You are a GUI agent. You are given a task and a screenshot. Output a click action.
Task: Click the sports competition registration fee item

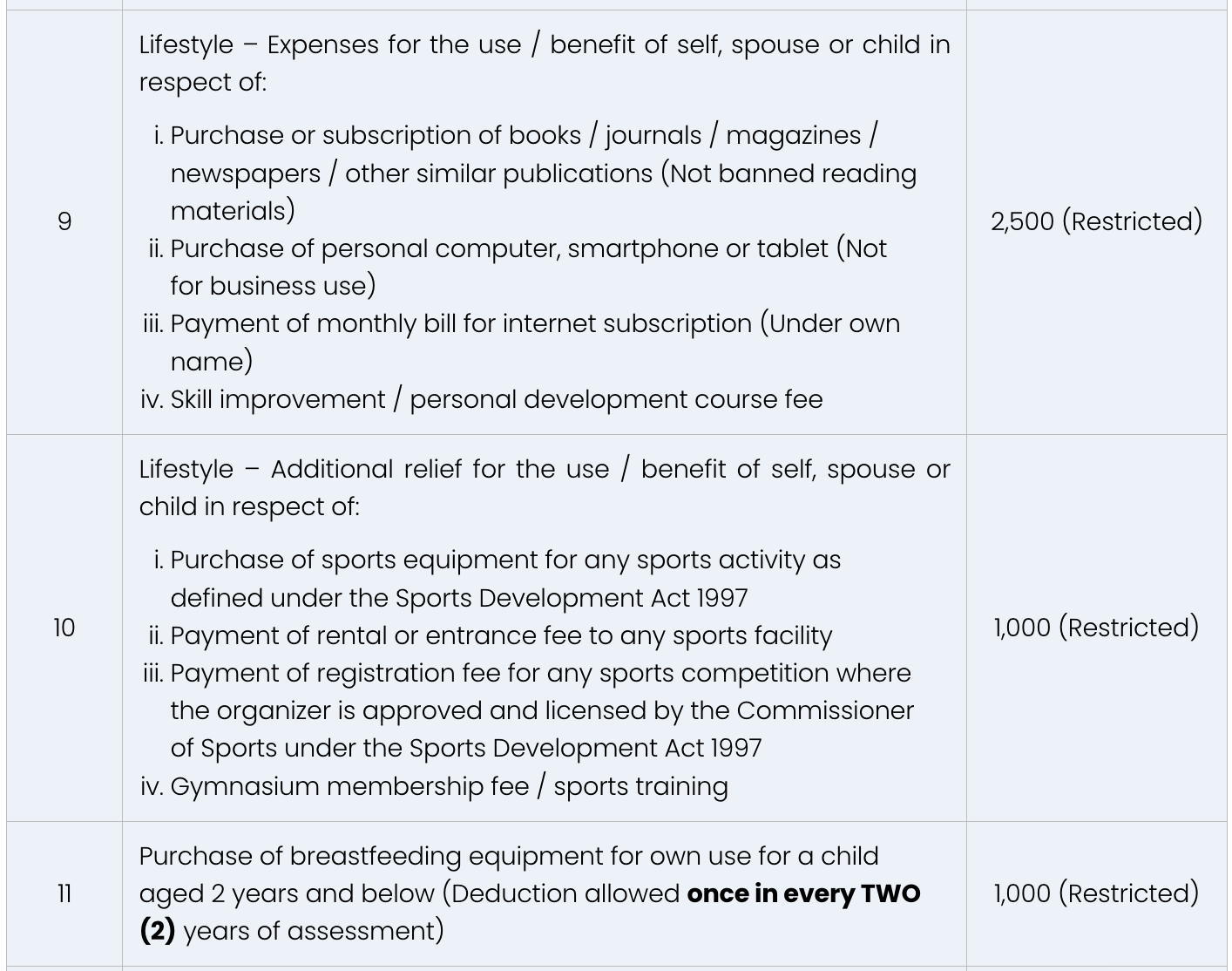[528, 710]
